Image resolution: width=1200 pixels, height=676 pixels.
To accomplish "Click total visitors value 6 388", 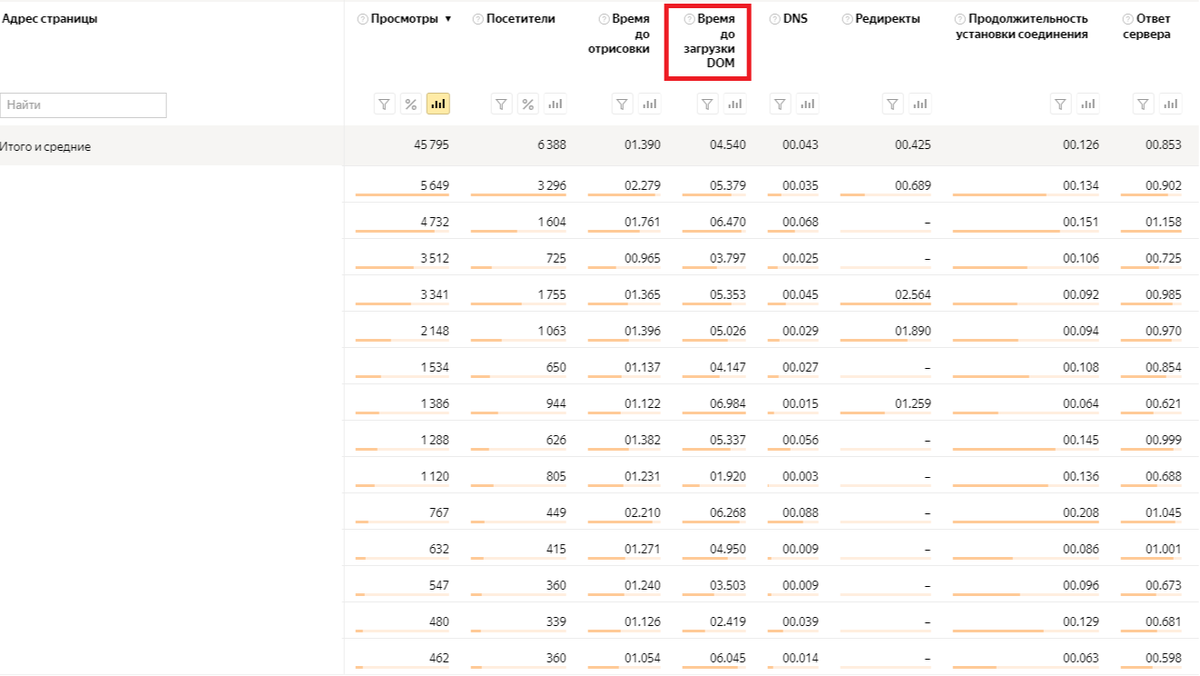I will [551, 145].
